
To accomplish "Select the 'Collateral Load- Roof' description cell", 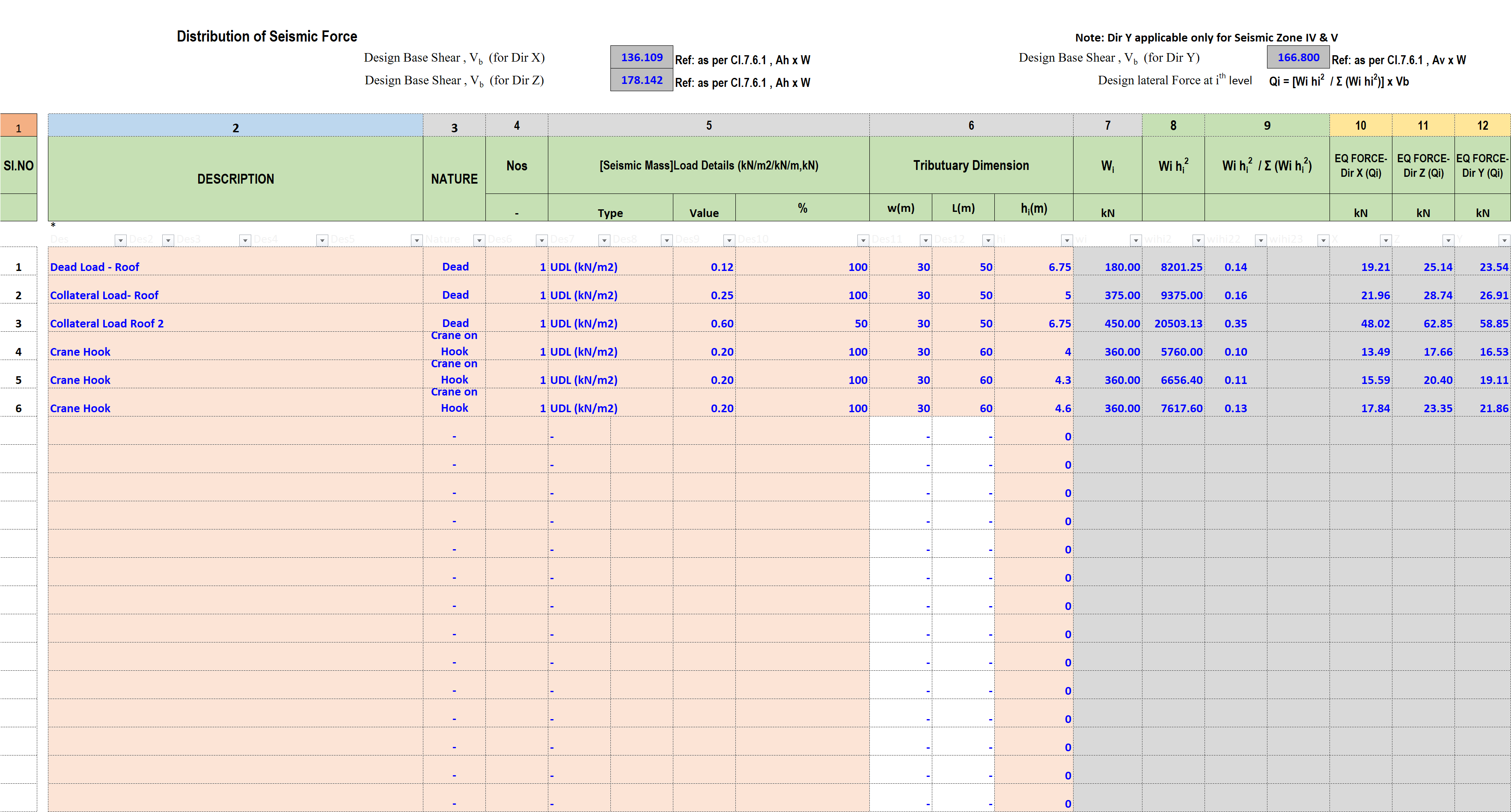I will [x=235, y=289].
